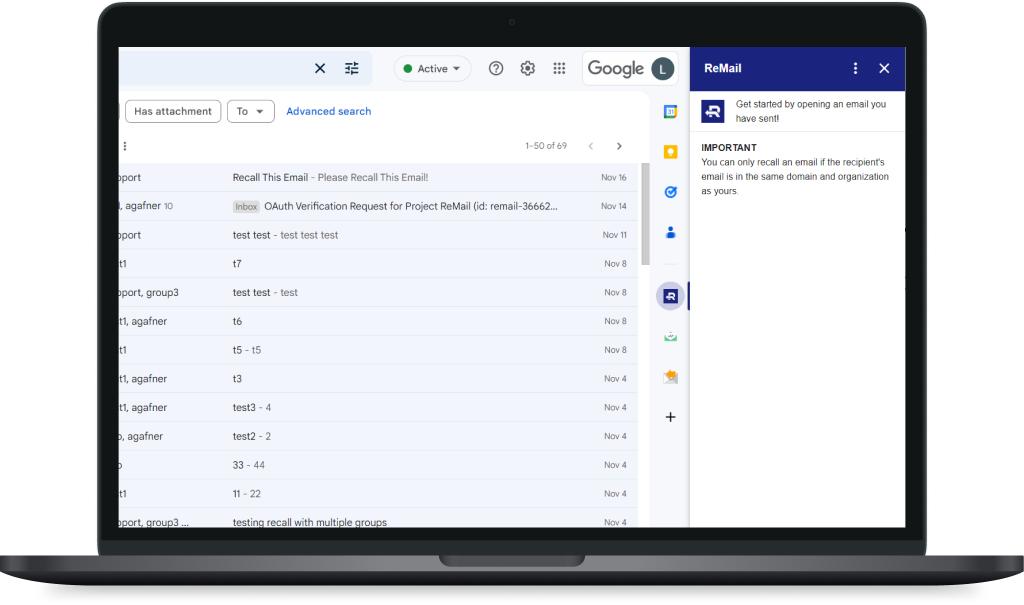
Task: Open the email with subject t6
Action: (x=379, y=321)
